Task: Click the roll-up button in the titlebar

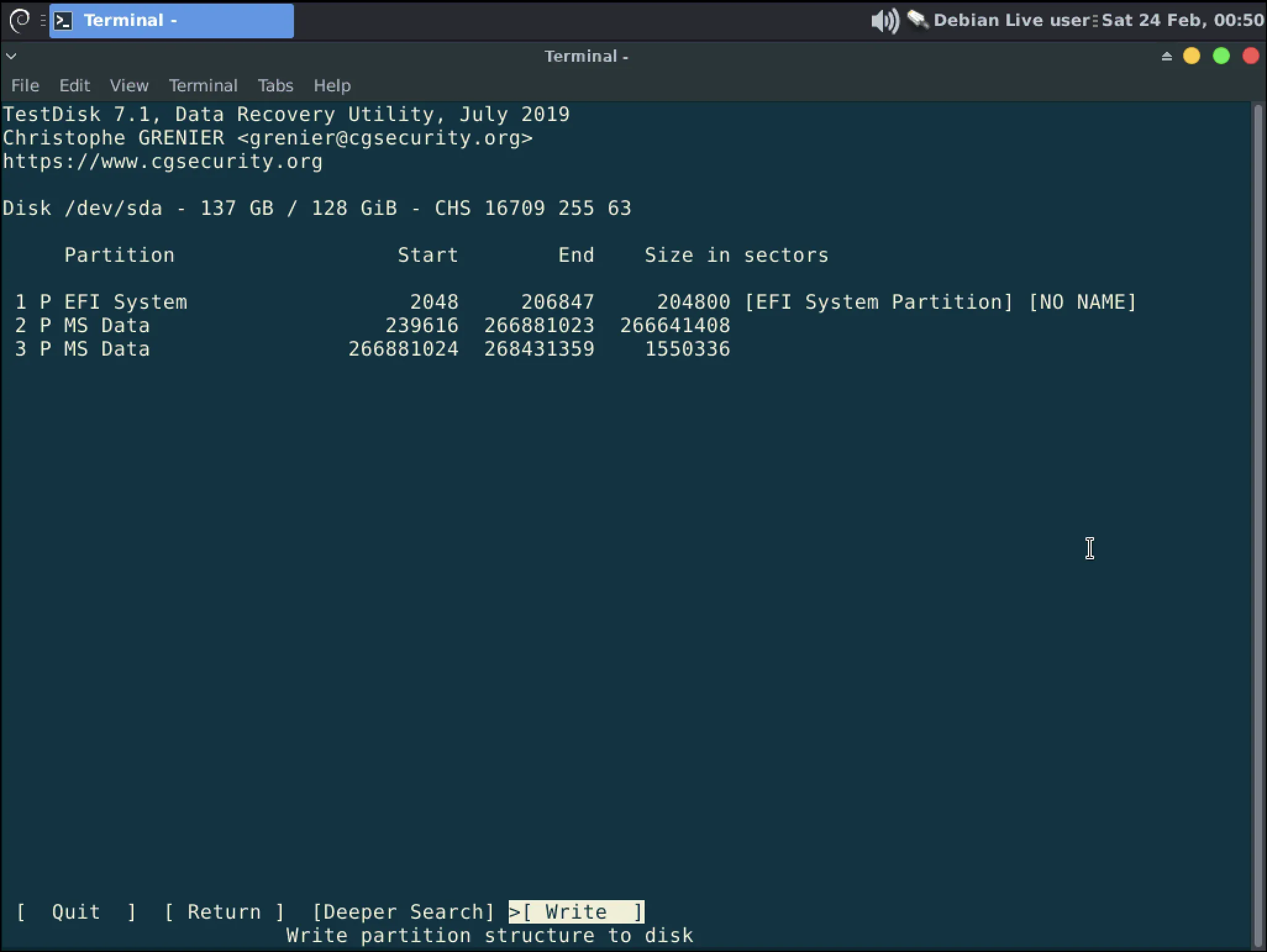Action: click(x=1166, y=56)
